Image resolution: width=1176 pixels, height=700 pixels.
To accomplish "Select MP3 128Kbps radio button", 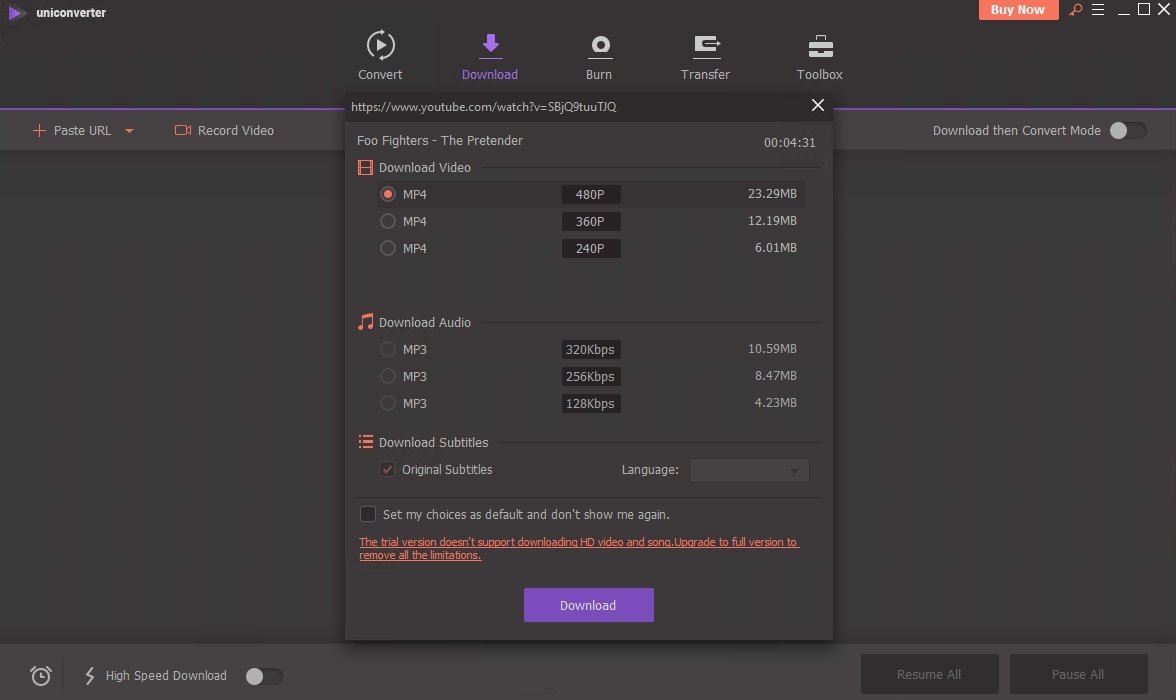I will pos(388,404).
